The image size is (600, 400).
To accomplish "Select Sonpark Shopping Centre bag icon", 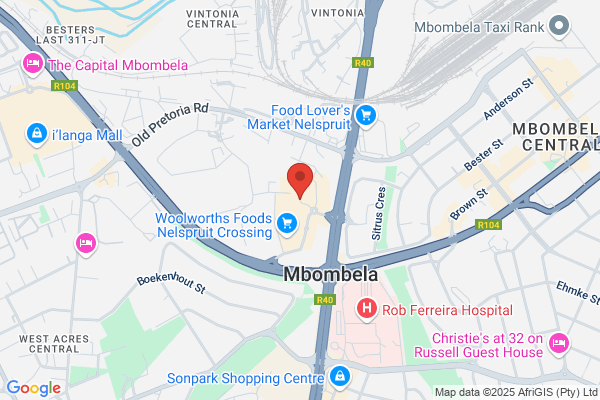I will click(x=339, y=377).
